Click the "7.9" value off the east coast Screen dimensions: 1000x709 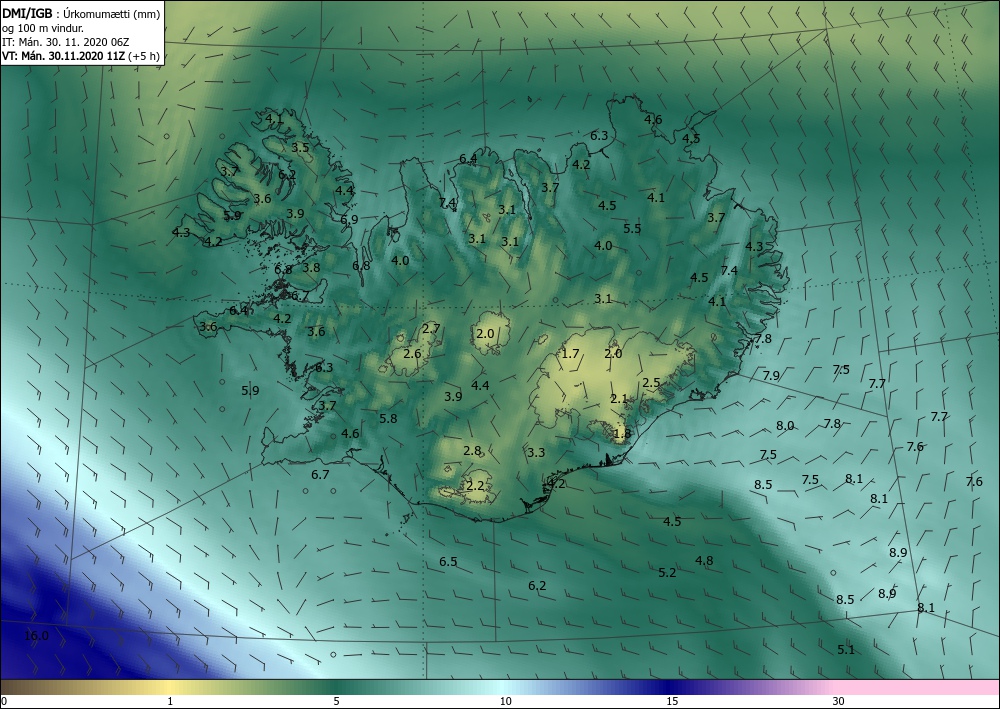(771, 376)
